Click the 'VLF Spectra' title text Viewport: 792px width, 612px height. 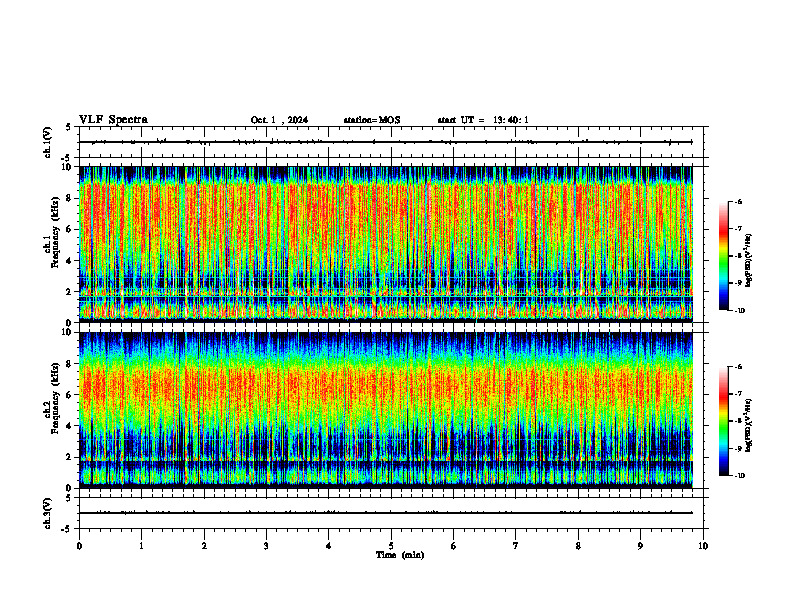[x=113, y=120]
